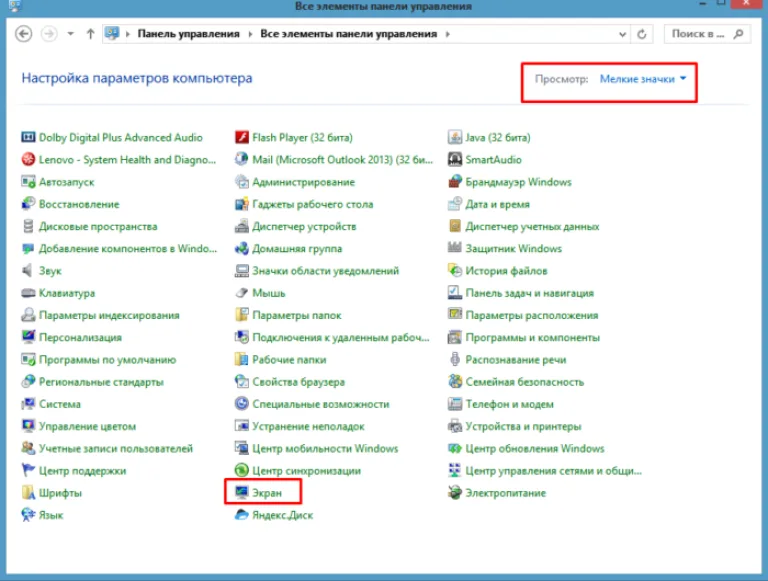Click the Dolby Digital Plus Advanced Audio icon
Viewport: 768px width, 581px height.
coord(28,137)
